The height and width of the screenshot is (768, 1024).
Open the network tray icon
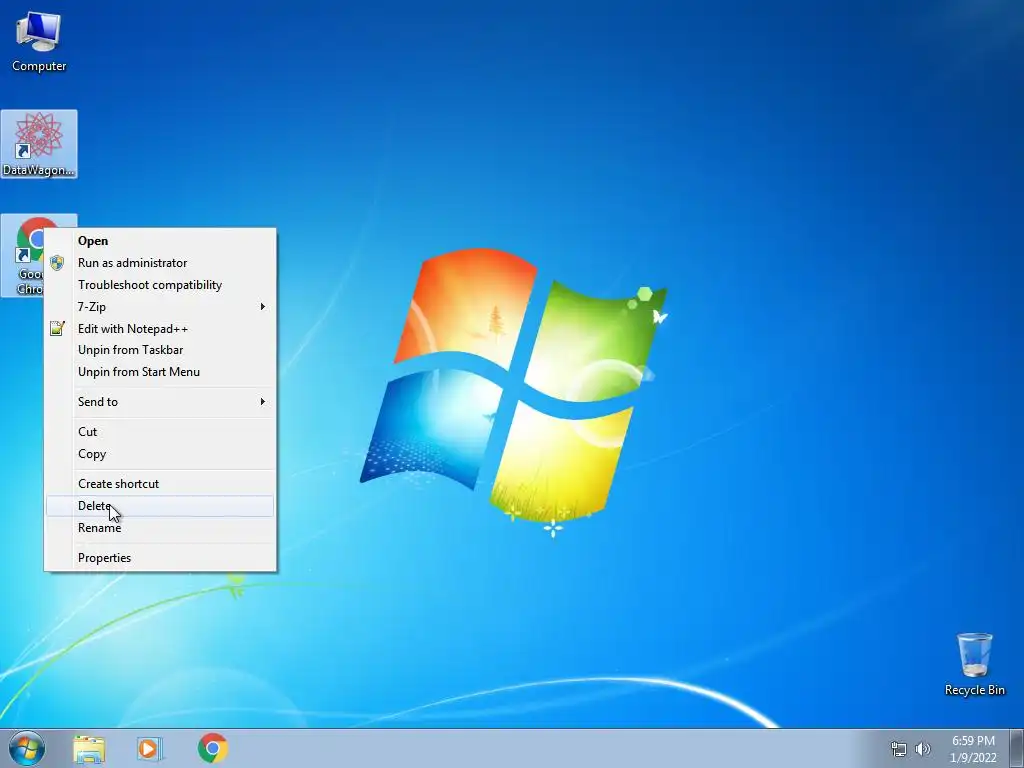[x=899, y=749]
